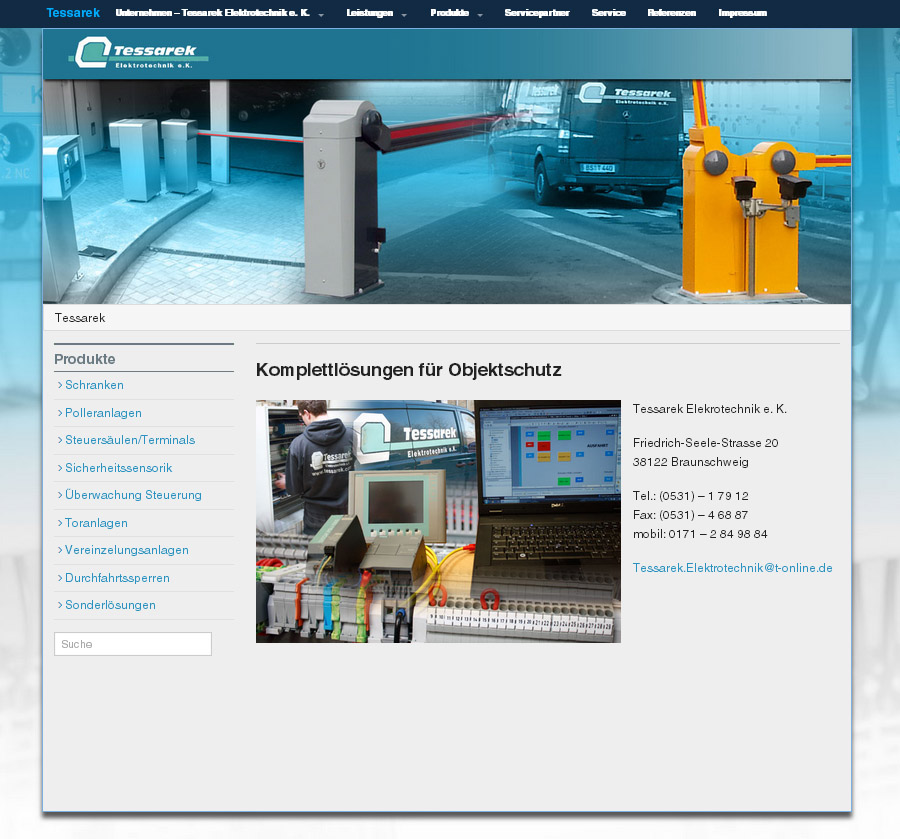Click the Tessarek breadcrumb text

(80, 318)
